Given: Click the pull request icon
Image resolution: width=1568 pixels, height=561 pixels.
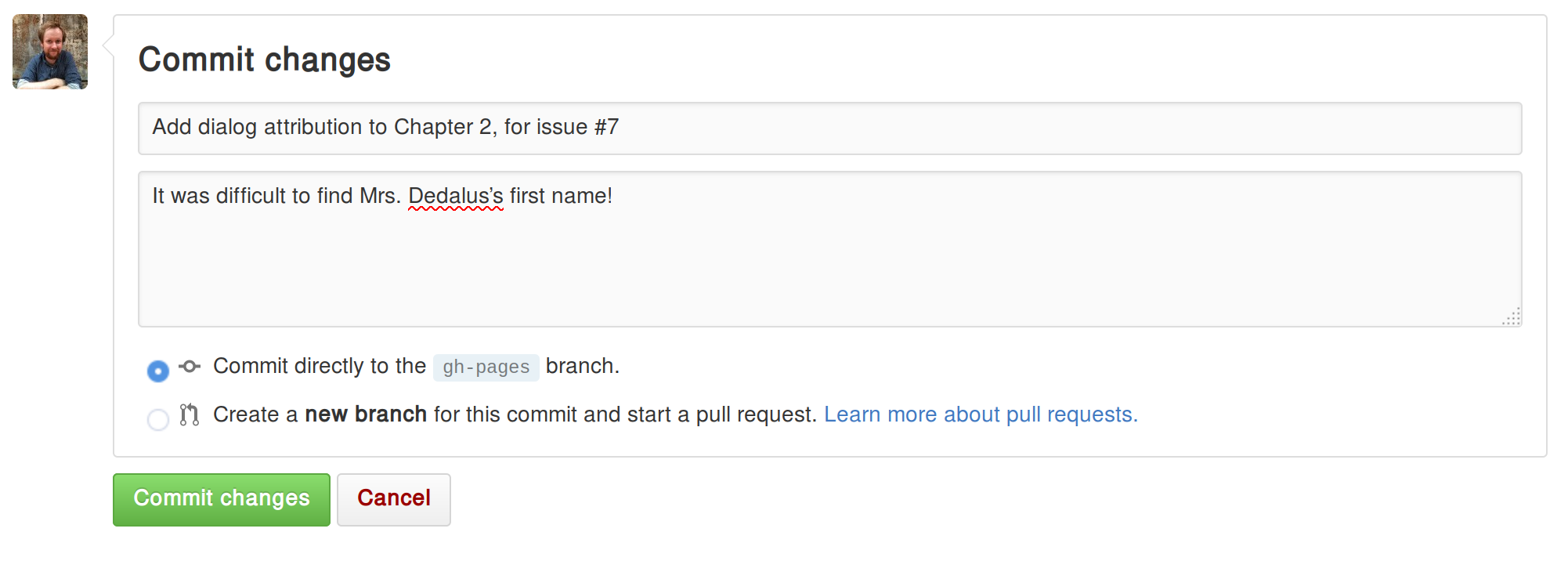Looking at the screenshot, I should pyautogui.click(x=190, y=414).
